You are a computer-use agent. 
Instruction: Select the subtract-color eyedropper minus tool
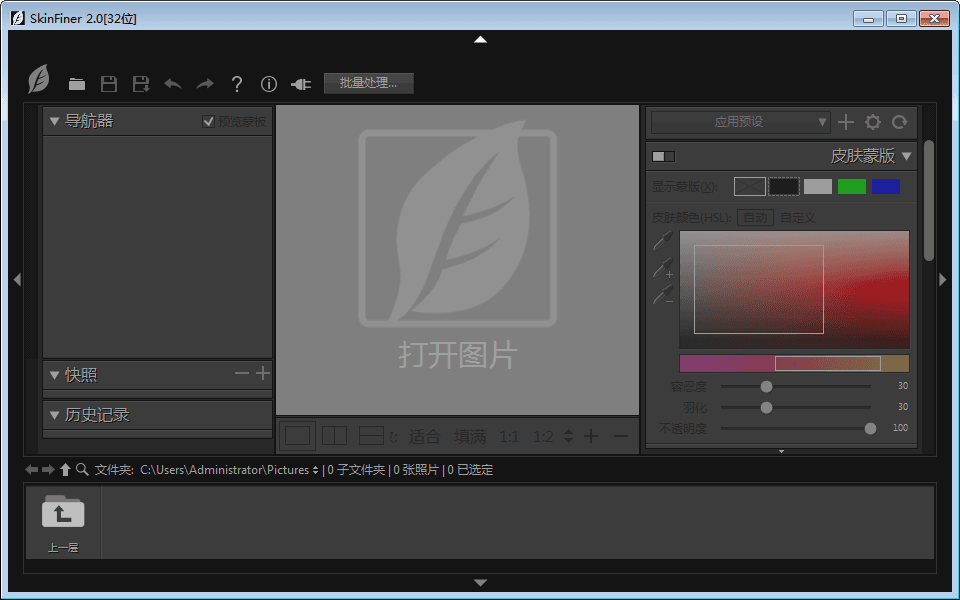pos(663,294)
